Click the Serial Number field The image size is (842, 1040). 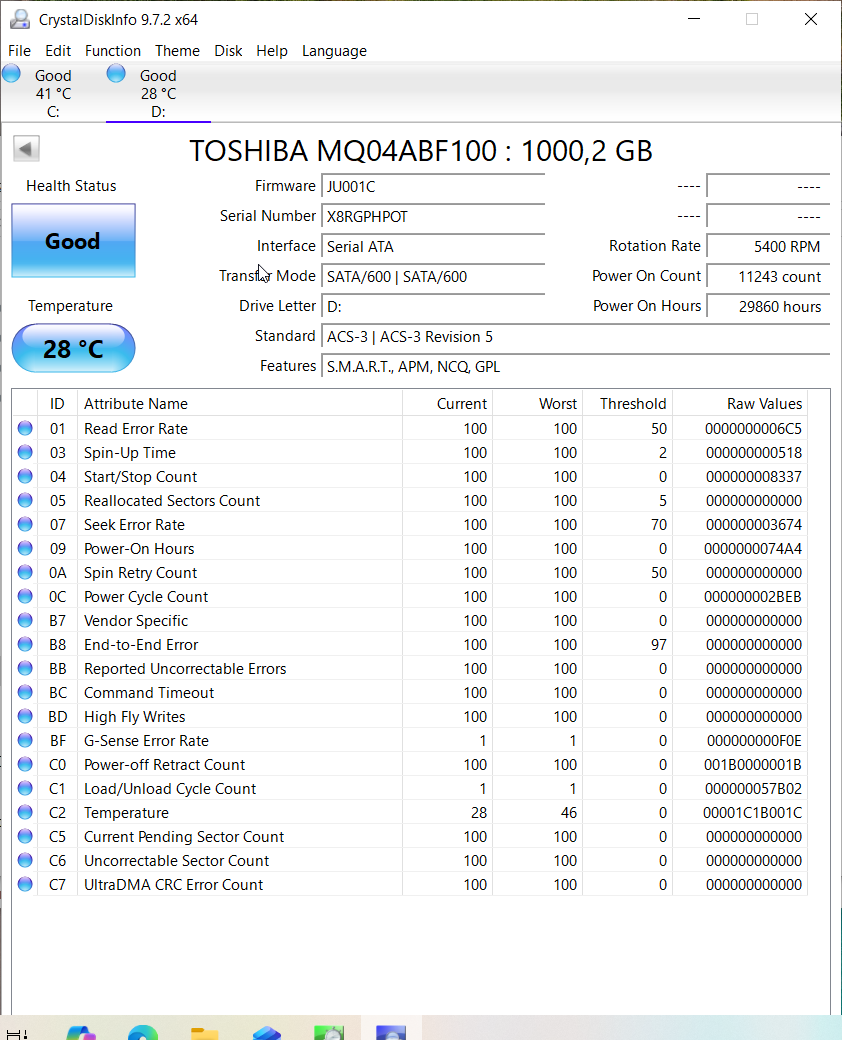(433, 216)
